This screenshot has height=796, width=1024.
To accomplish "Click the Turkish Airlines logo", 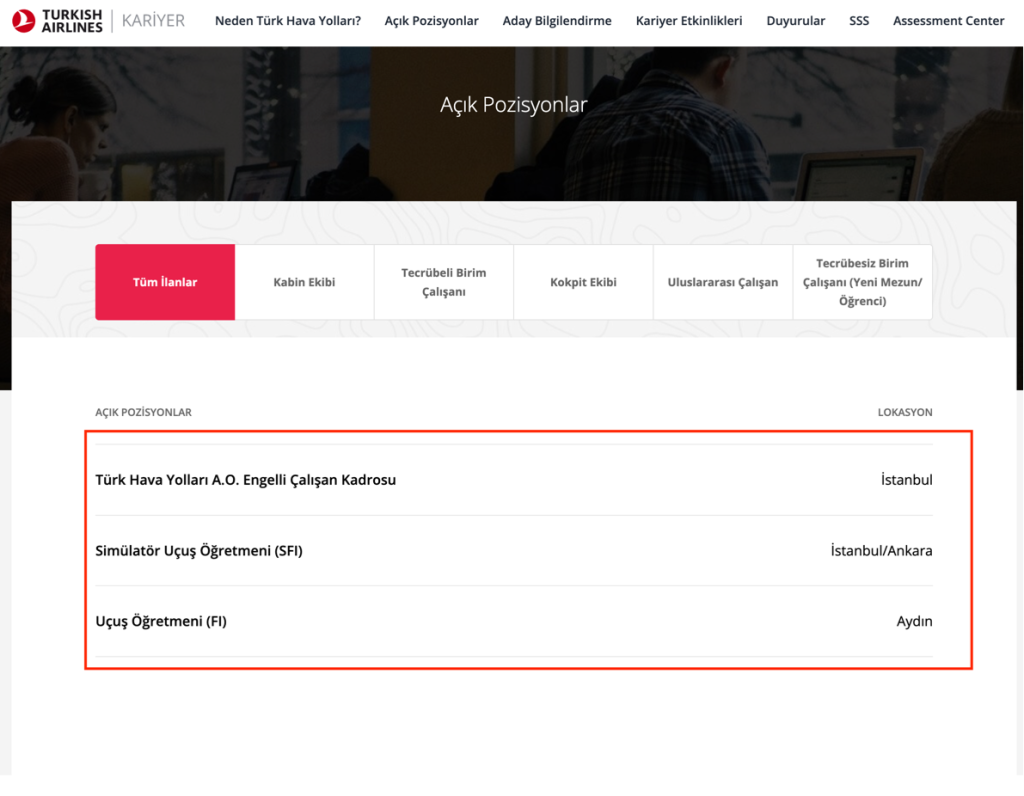I will pyautogui.click(x=60, y=20).
